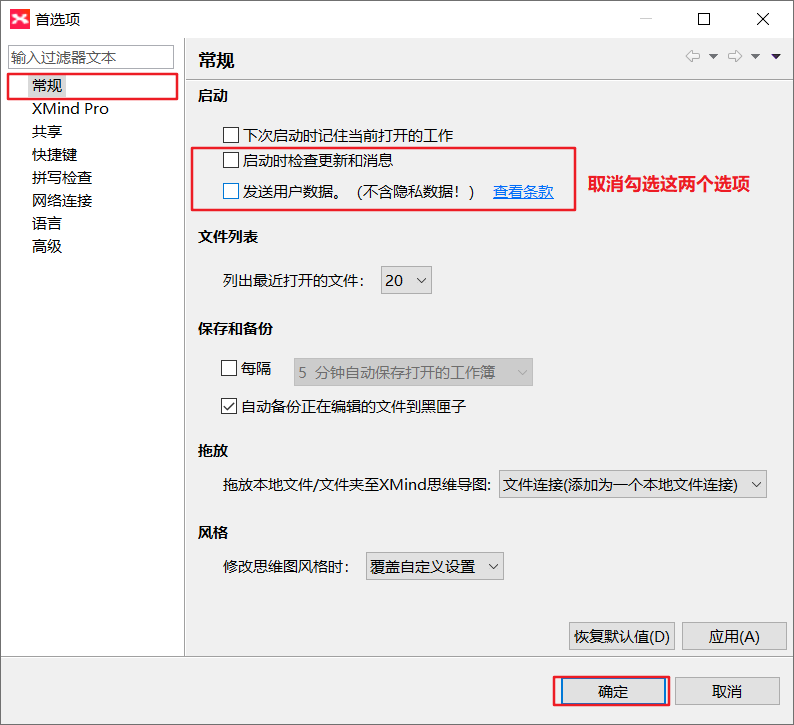Image resolution: width=794 pixels, height=725 pixels.
Task: Open the 分钟自动保存打开的工作簿 interval dropdown
Action: pyautogui.click(x=413, y=372)
